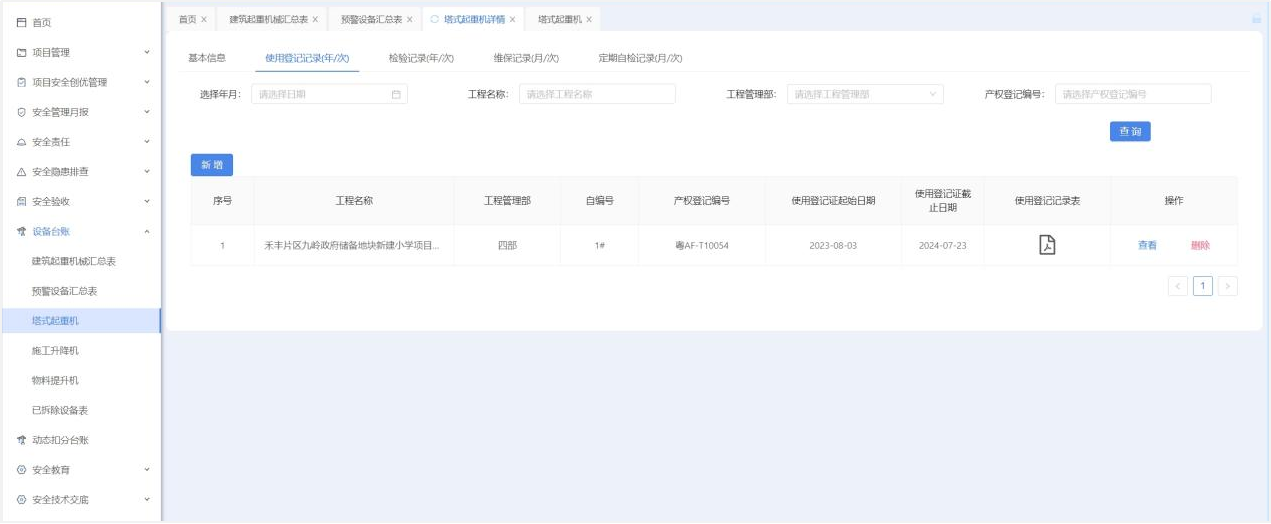
Task: Switch to the 维保记录(月/次) tab
Action: point(526,58)
